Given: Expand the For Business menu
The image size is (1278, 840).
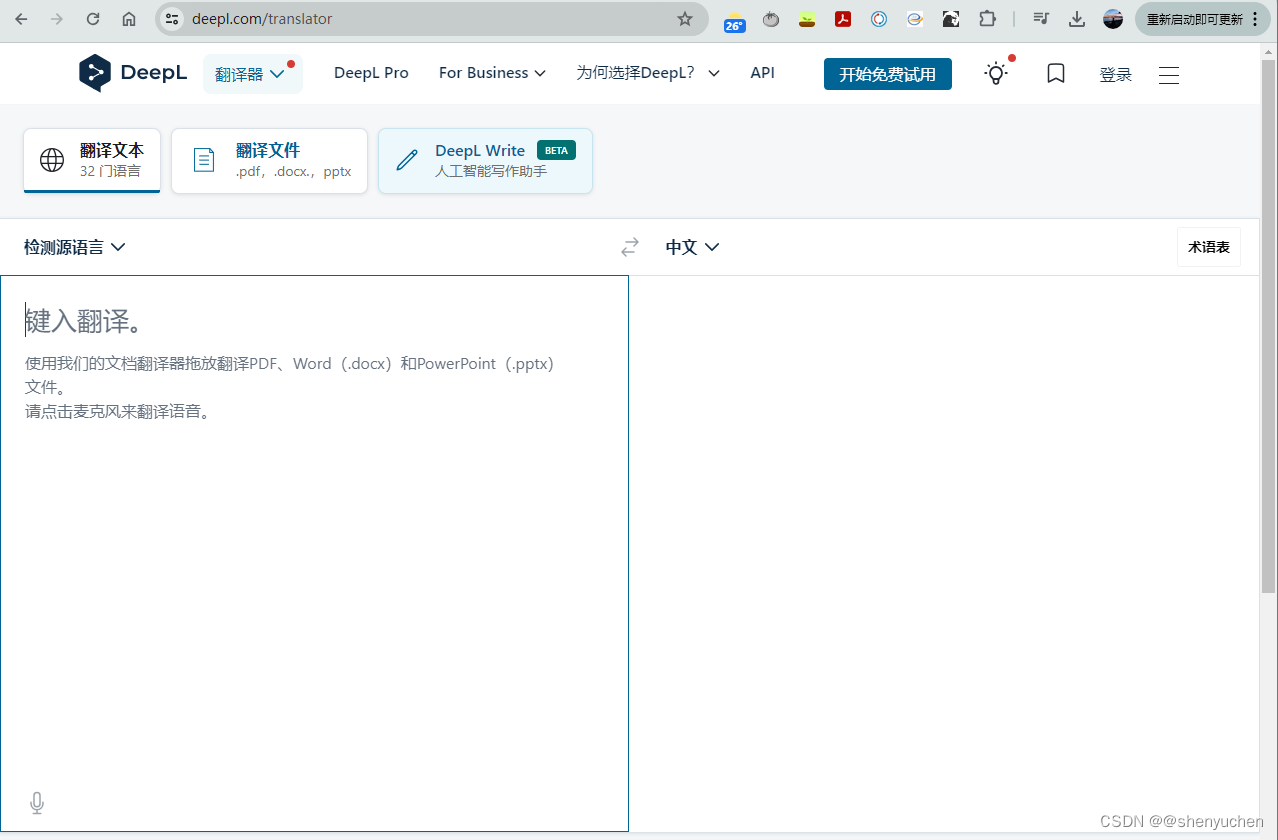Looking at the screenshot, I should (492, 73).
